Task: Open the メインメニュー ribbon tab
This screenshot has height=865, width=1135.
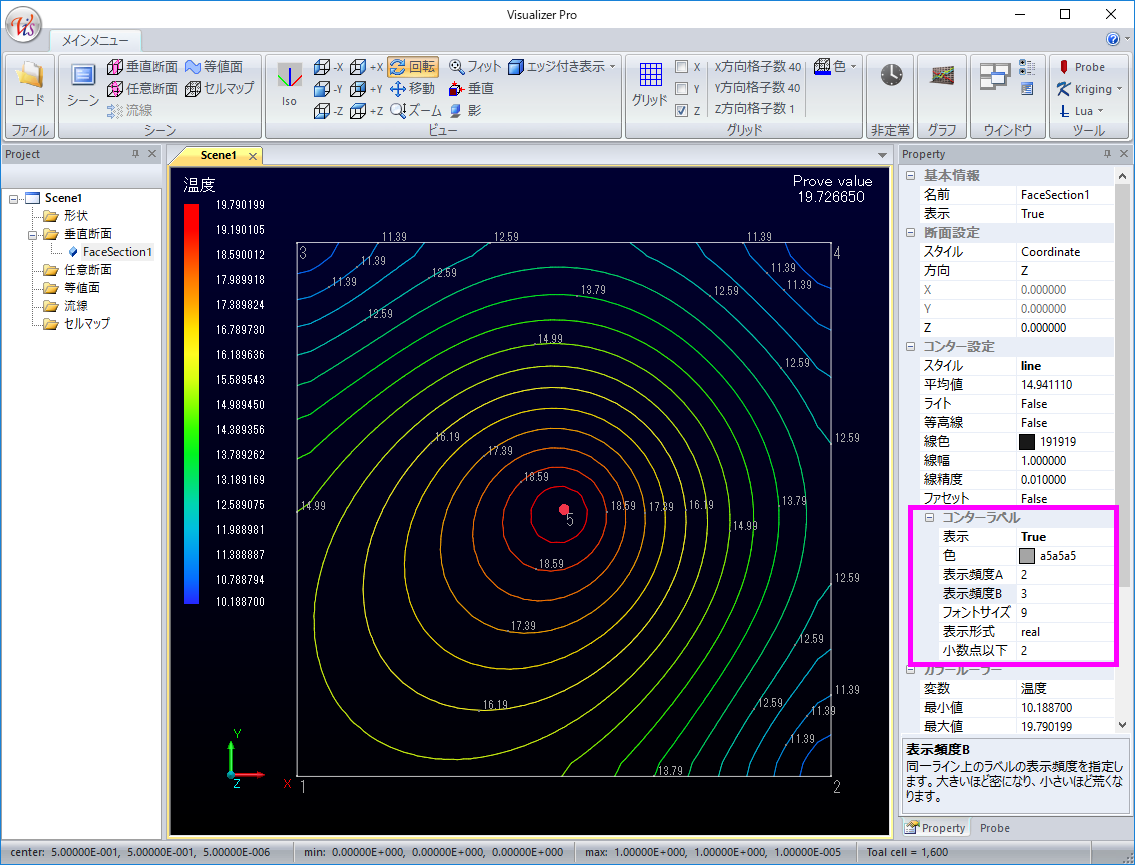Action: 95,41
